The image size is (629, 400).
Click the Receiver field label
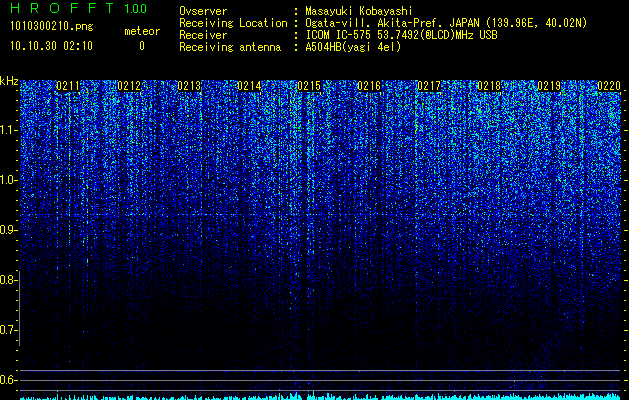[203, 35]
